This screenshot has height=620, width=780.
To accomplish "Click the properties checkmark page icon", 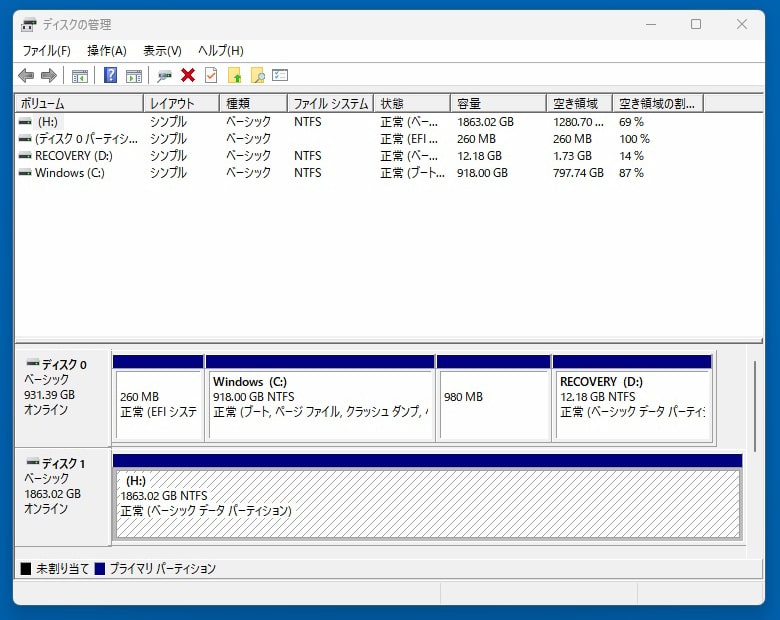I will tap(211, 76).
